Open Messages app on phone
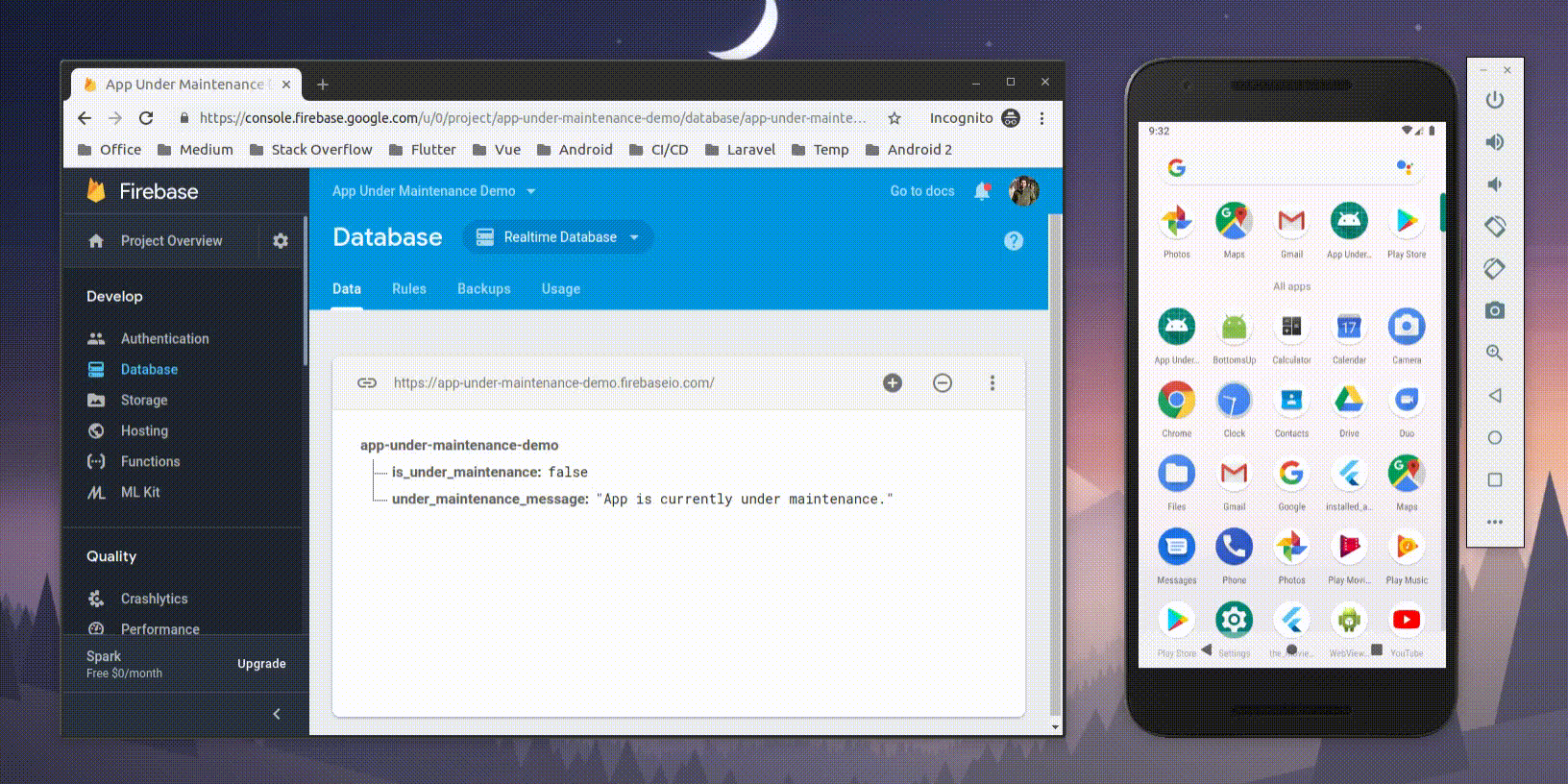The width and height of the screenshot is (1568, 784). click(1176, 555)
